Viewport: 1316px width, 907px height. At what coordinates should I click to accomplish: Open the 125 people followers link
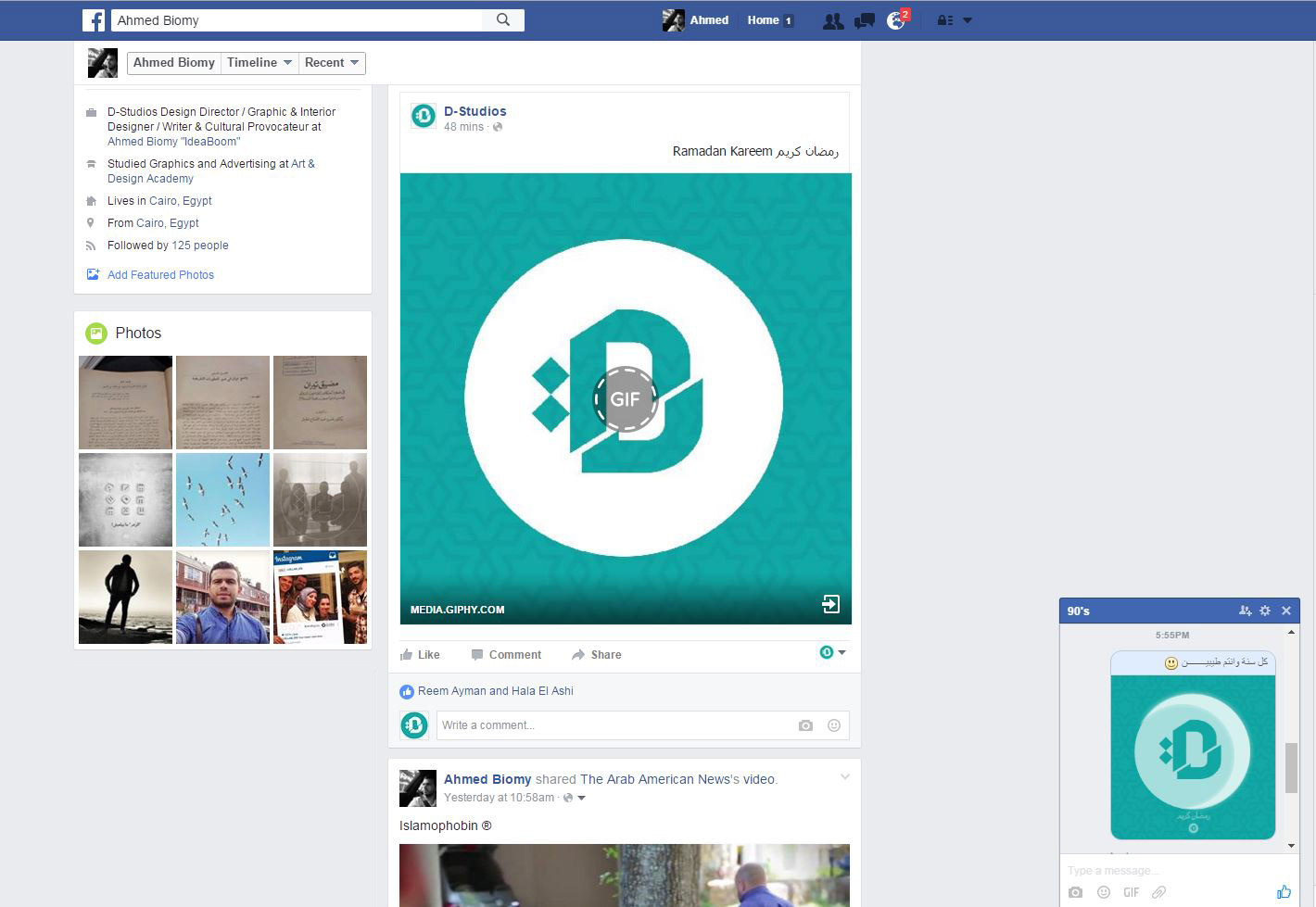pos(200,246)
